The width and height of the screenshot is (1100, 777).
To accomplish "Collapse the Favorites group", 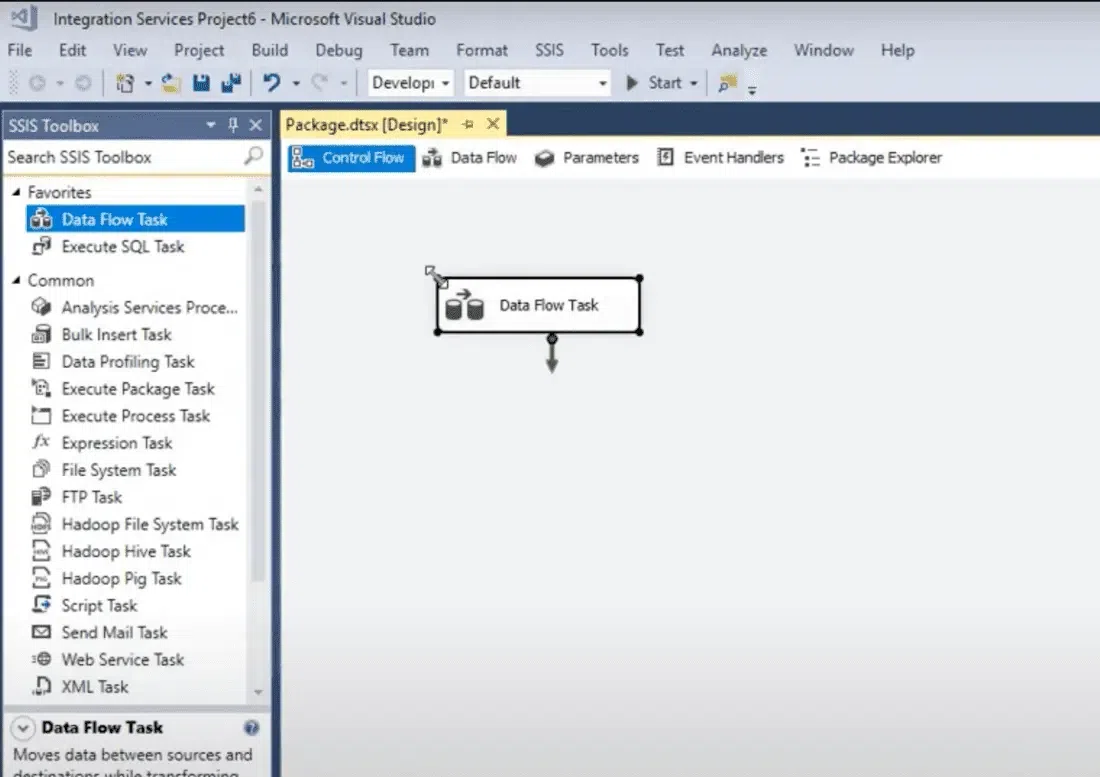I will [x=16, y=191].
